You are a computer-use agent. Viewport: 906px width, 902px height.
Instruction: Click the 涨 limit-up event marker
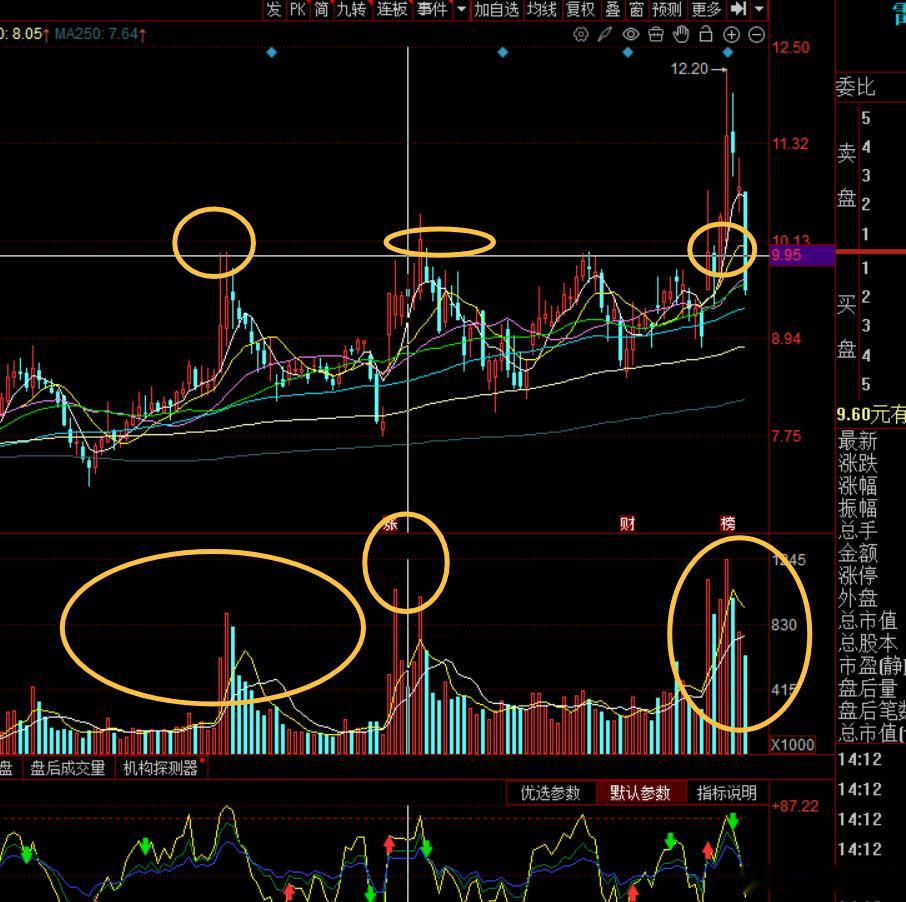pos(391,524)
